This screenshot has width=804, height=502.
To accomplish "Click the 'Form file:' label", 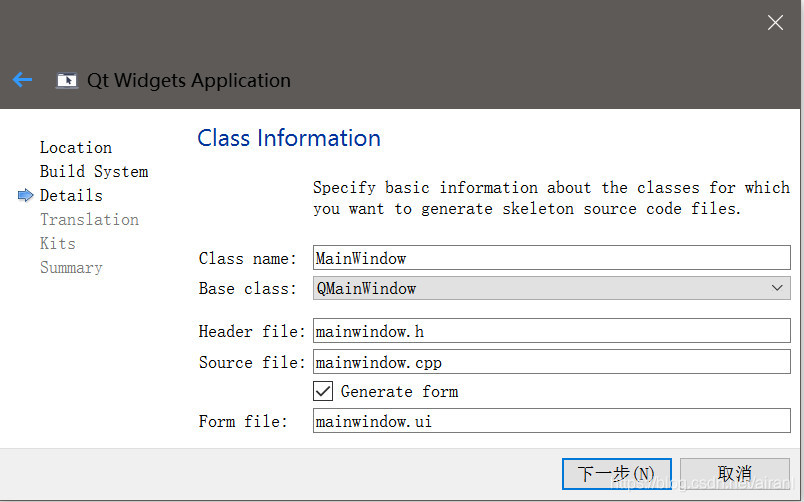I will click(x=243, y=421).
